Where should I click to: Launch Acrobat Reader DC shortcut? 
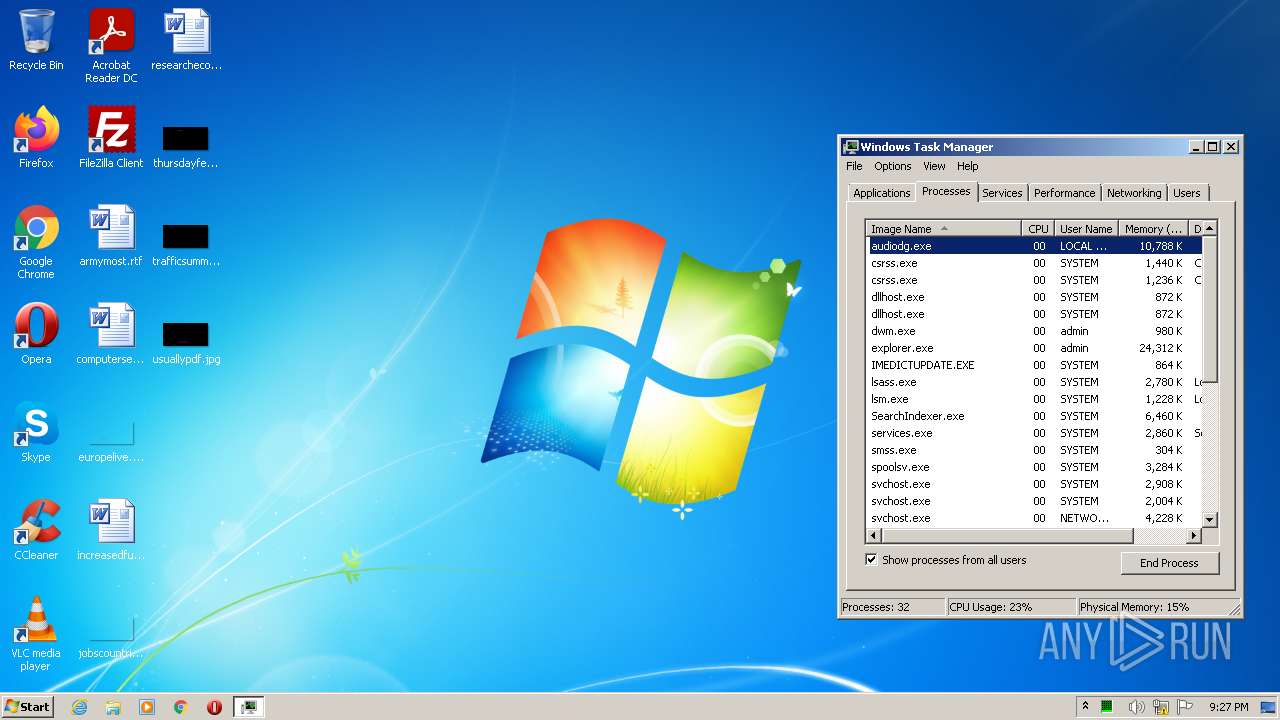pyautogui.click(x=111, y=46)
